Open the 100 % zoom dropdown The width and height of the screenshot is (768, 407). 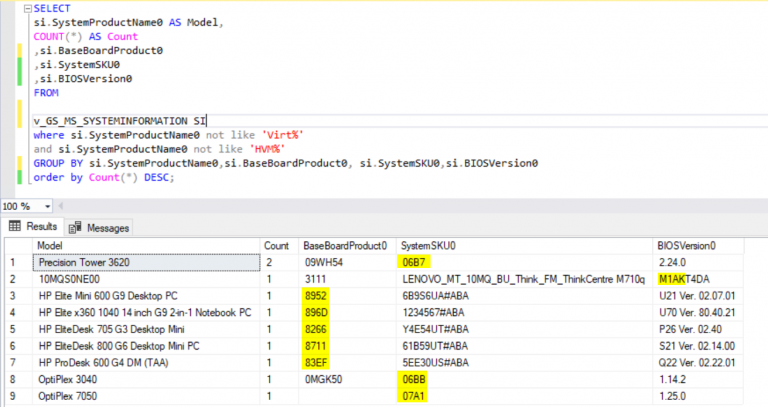48,206
